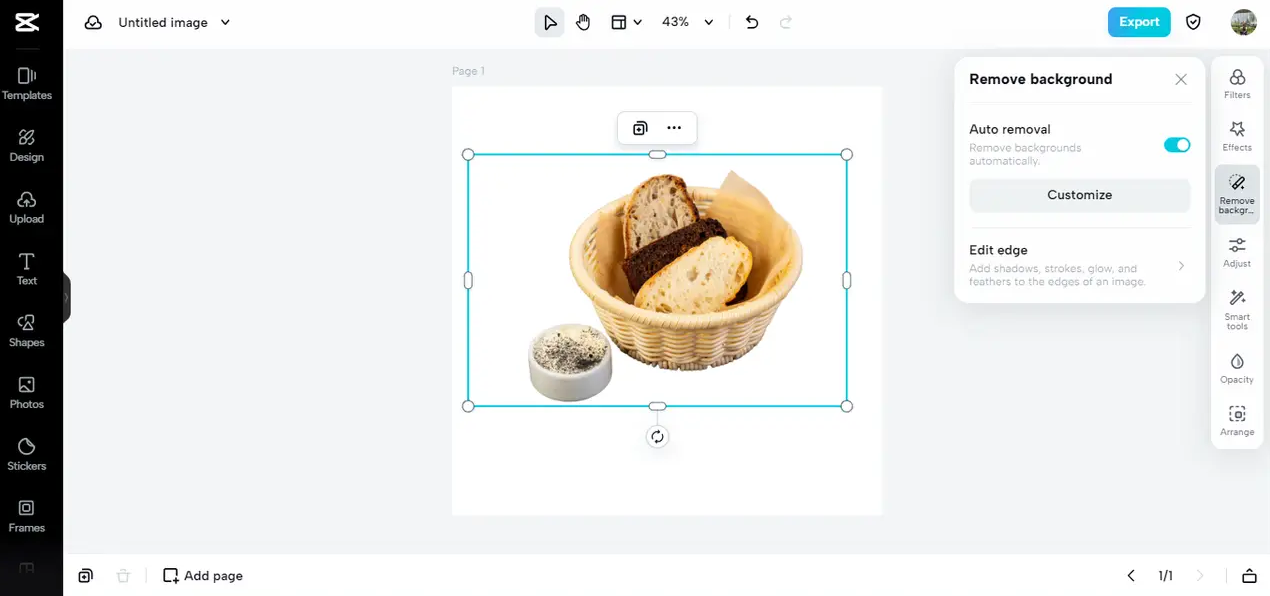The width and height of the screenshot is (1270, 596).
Task: Select the hand pan tool
Action: 583,22
